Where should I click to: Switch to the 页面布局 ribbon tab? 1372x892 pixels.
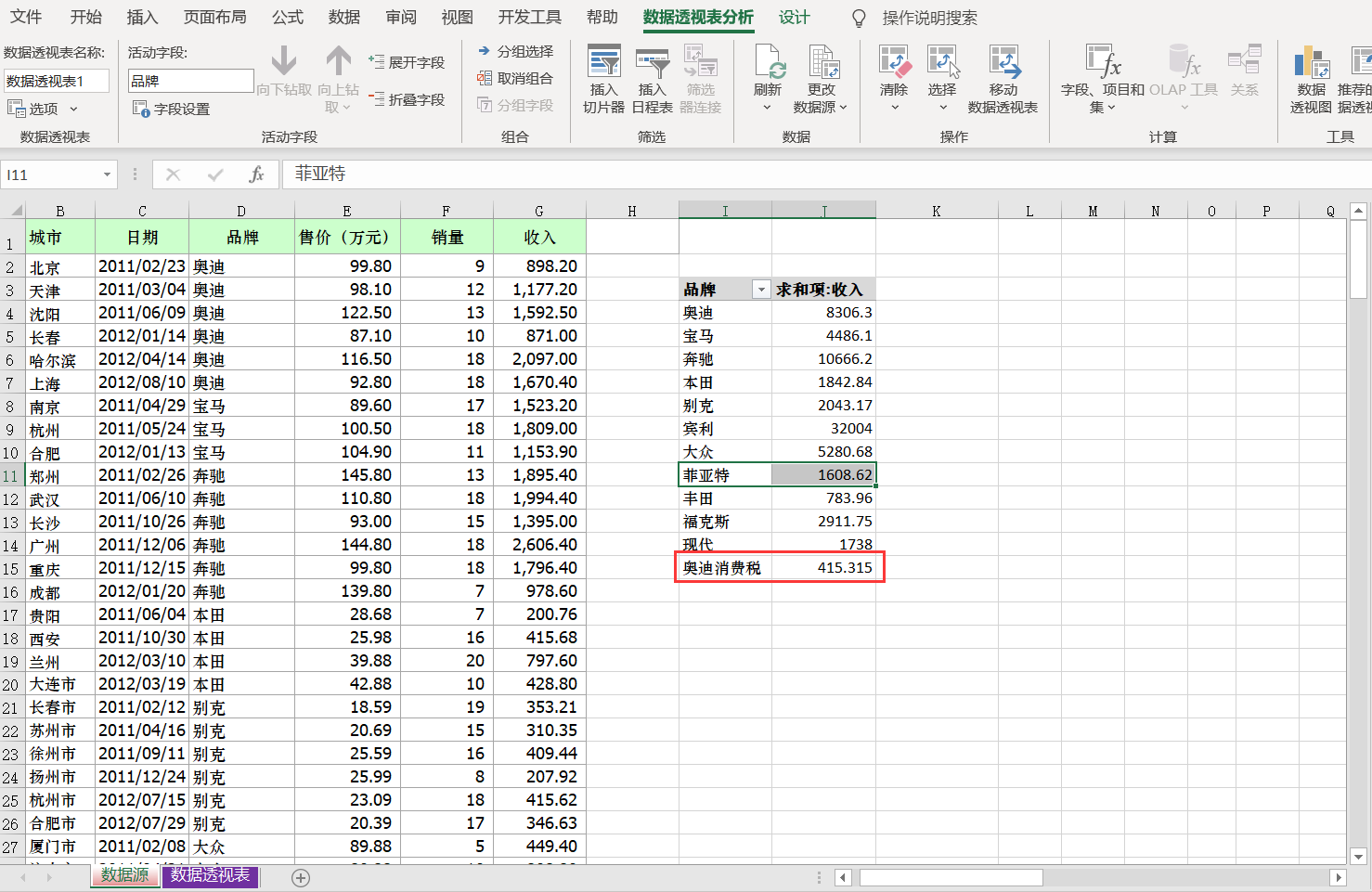click(x=215, y=17)
